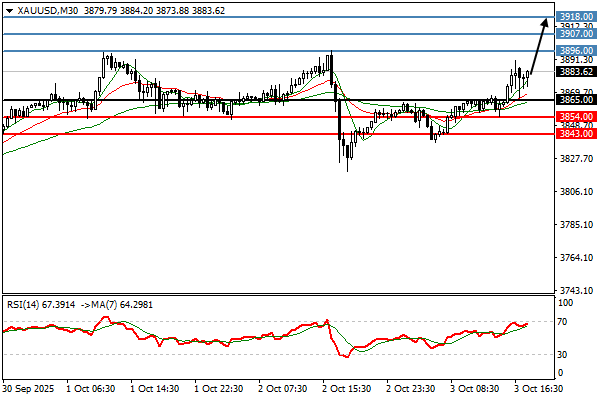Select the 3918.00 blue price label
This screenshot has width=600, height=400.
click(x=577, y=18)
